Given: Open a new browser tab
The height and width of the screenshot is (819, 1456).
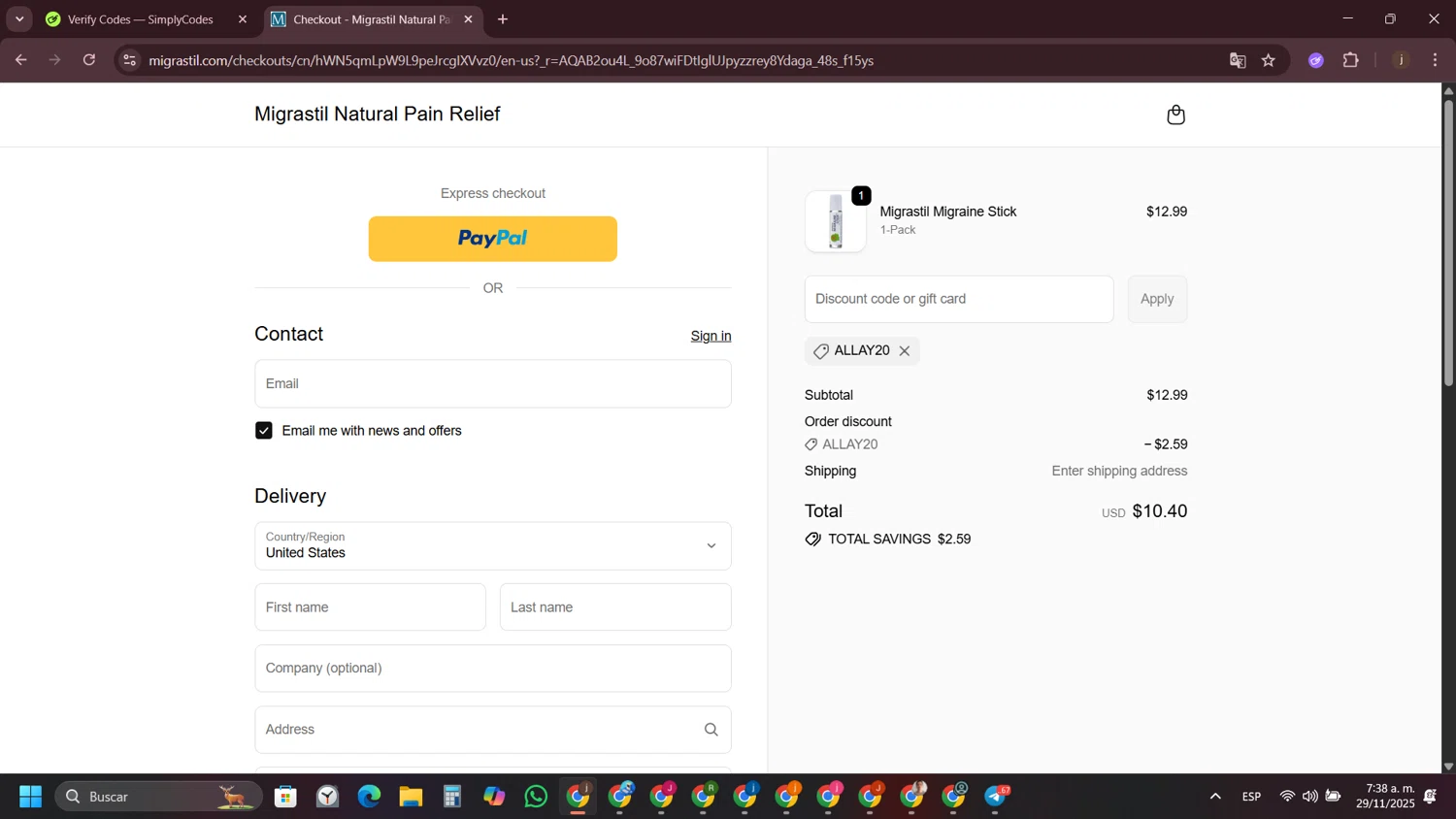Looking at the screenshot, I should [503, 19].
